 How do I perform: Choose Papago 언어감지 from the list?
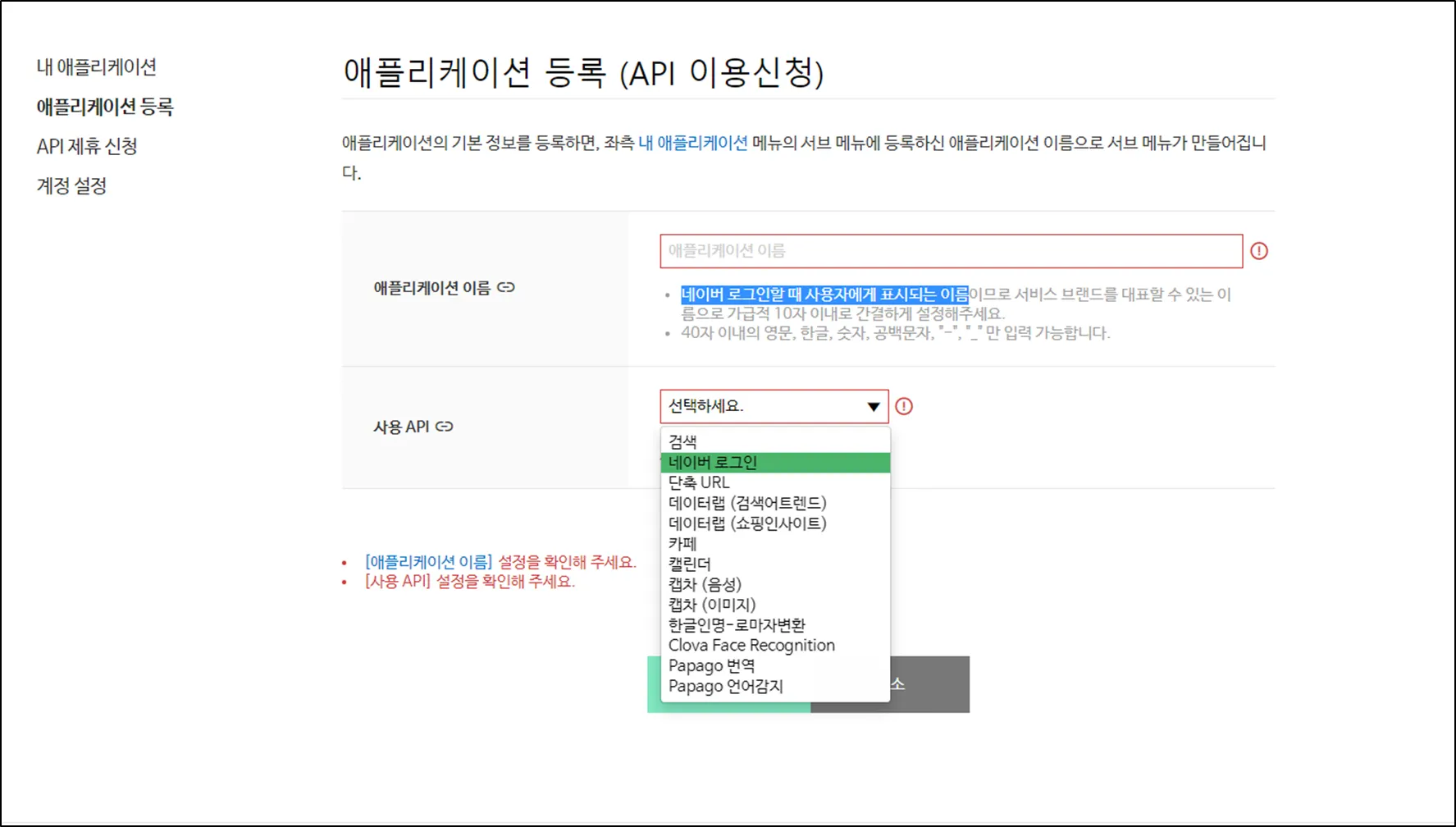pos(775,687)
